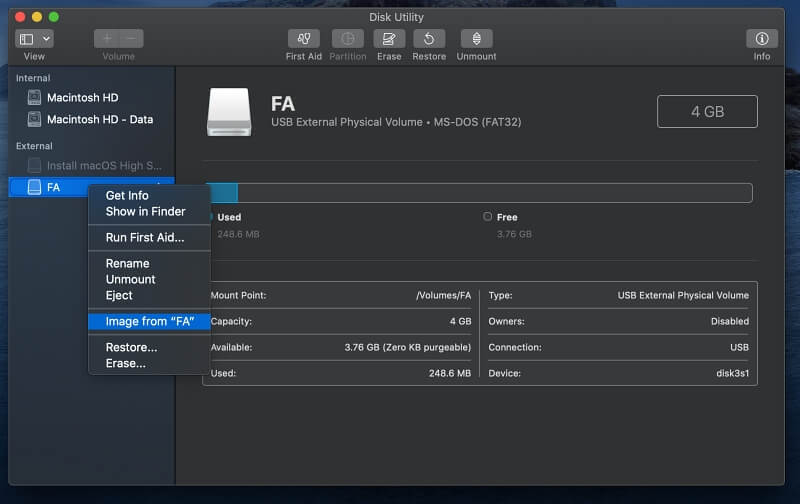Click the FA volume title

tap(283, 104)
